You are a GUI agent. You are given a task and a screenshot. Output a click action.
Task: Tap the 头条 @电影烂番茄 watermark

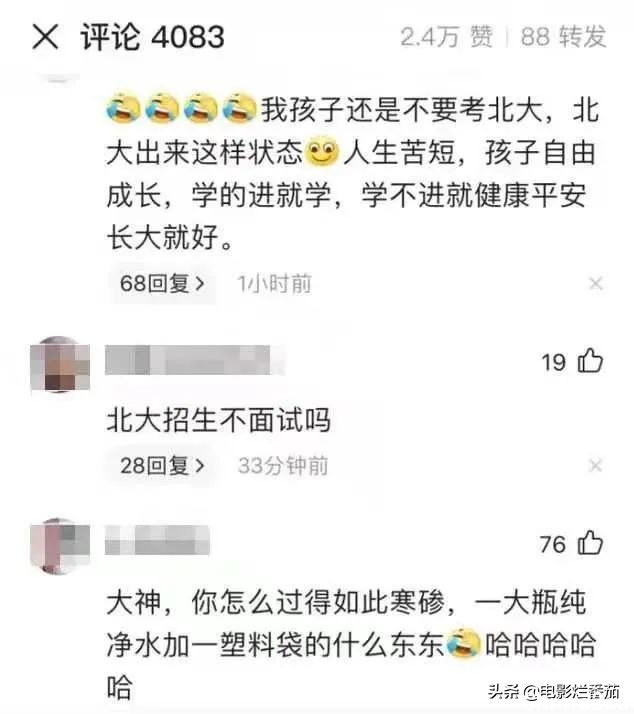[x=554, y=692]
